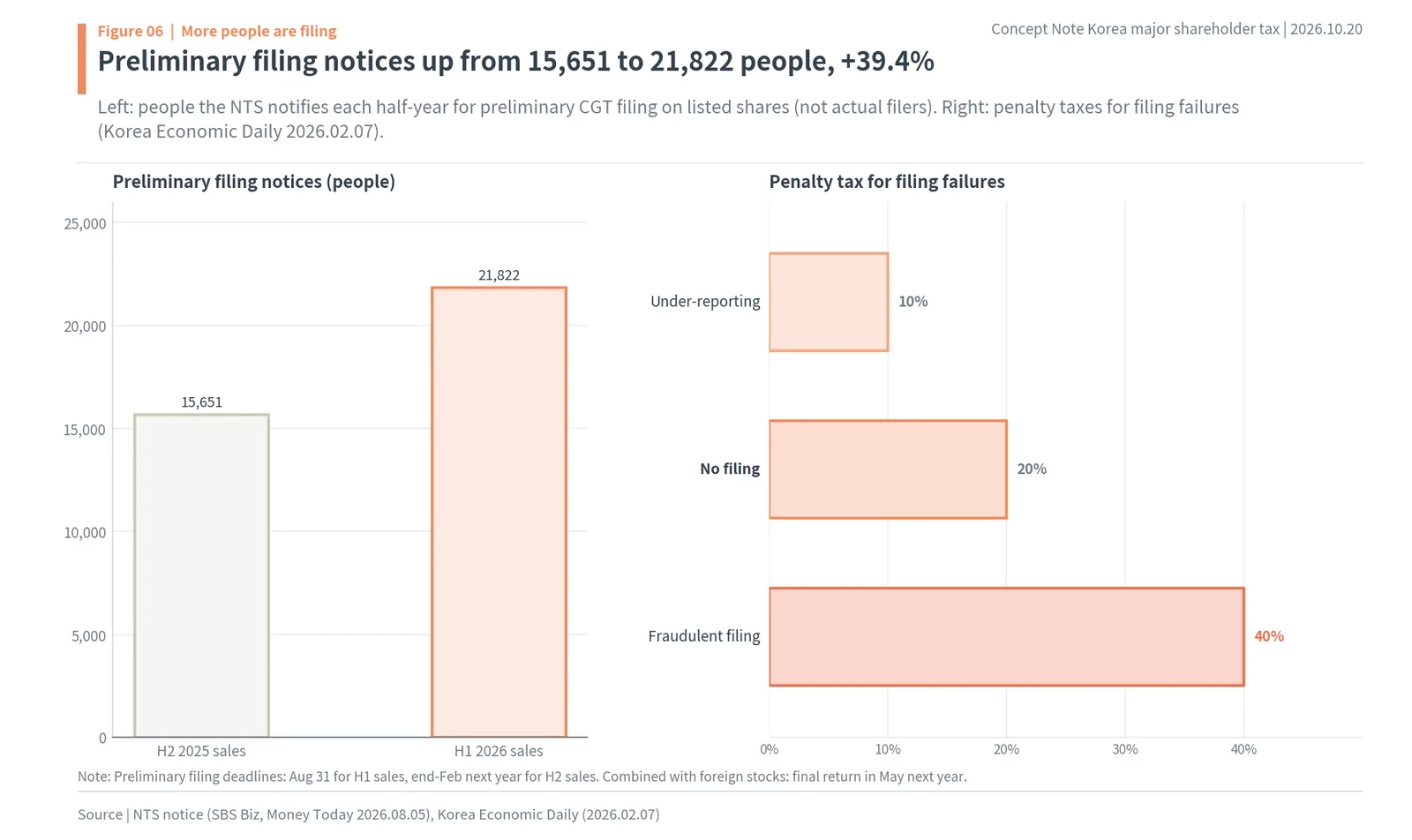Click the main headline title text
Viewport: 1412px width, 840px height.
click(515, 61)
